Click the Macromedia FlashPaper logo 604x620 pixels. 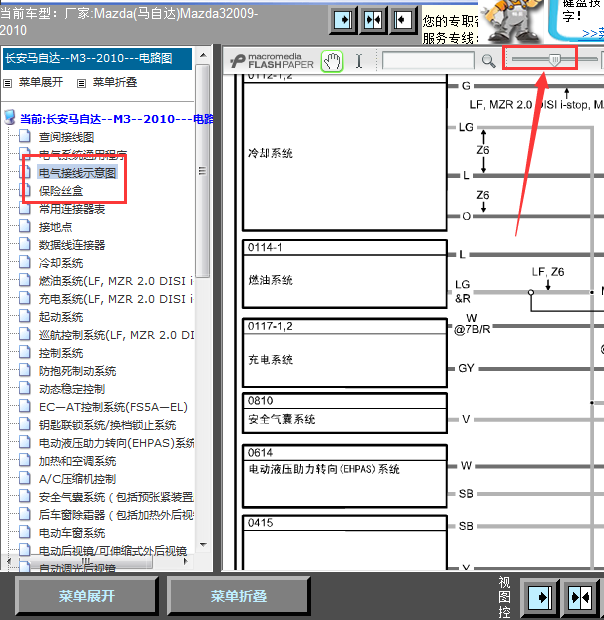click(272, 61)
